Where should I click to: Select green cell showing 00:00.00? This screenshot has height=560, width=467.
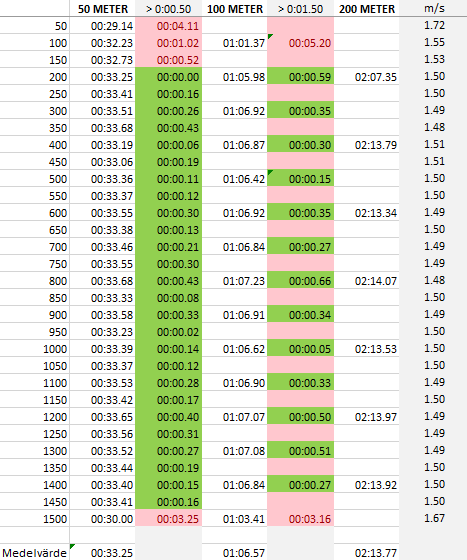169,77
